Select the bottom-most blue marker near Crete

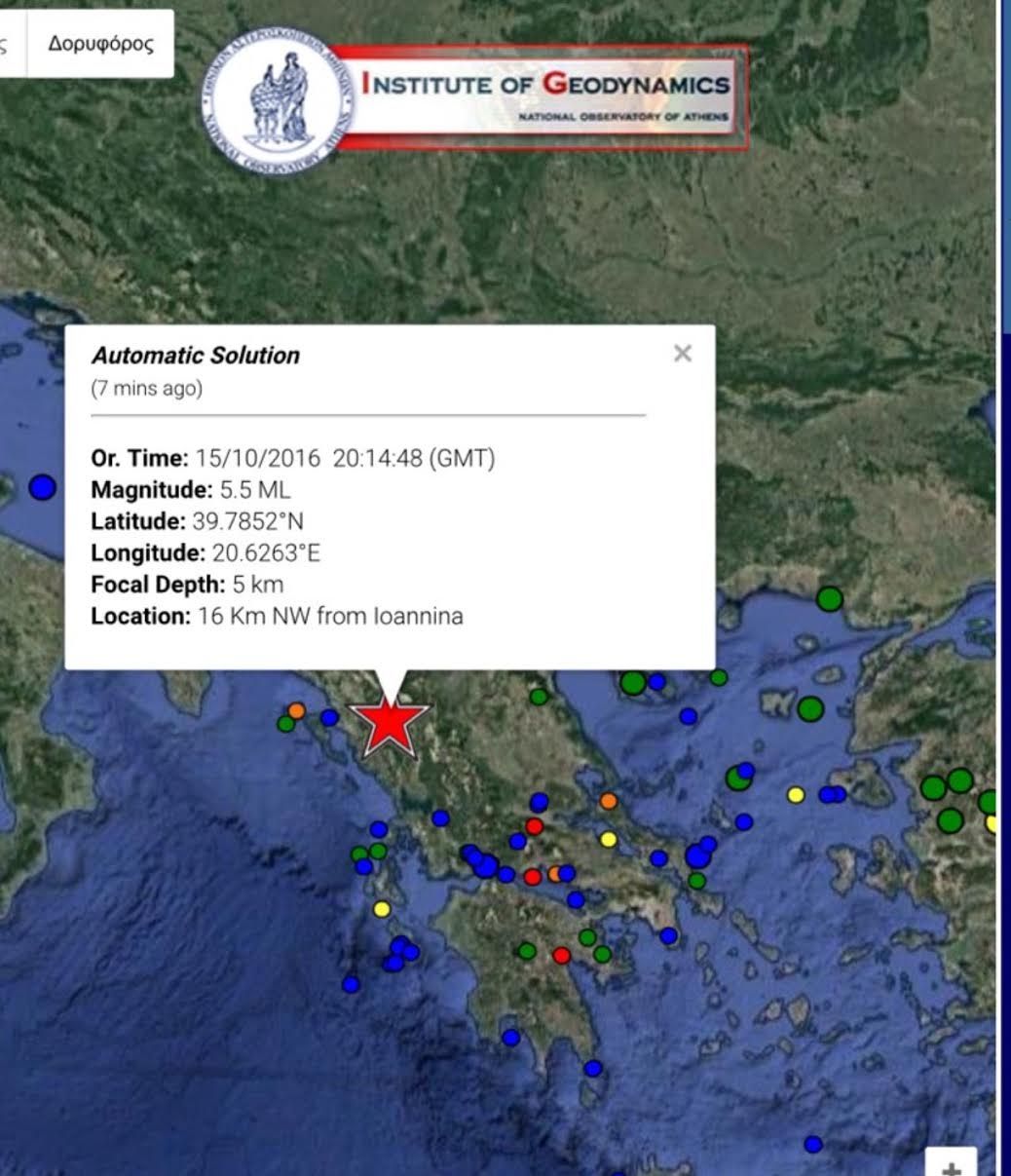813,1144
